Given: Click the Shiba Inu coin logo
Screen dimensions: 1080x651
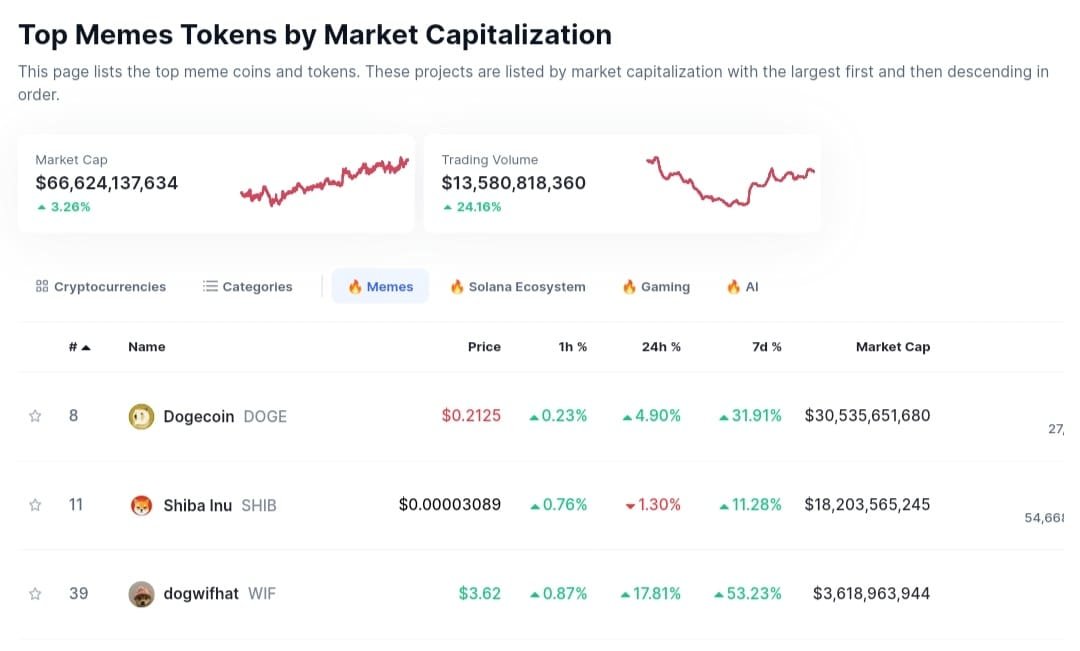Looking at the screenshot, I should click(142, 505).
